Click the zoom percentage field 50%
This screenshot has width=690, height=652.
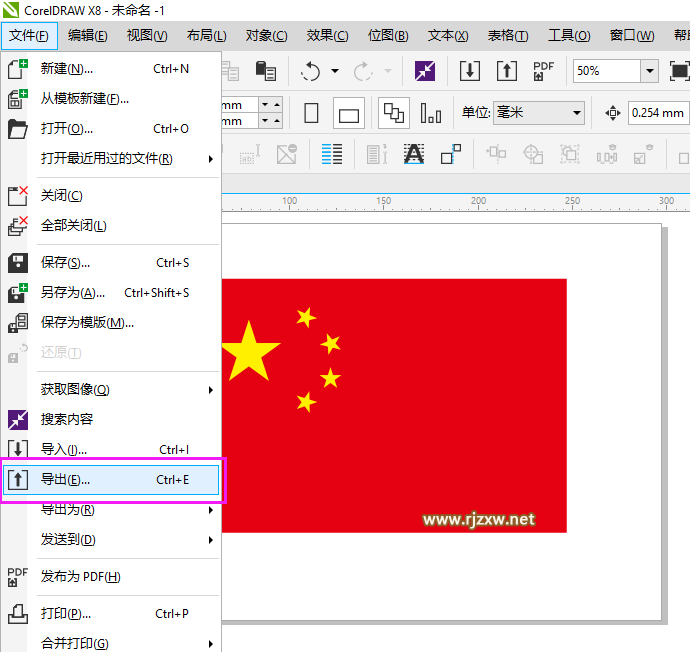606,71
